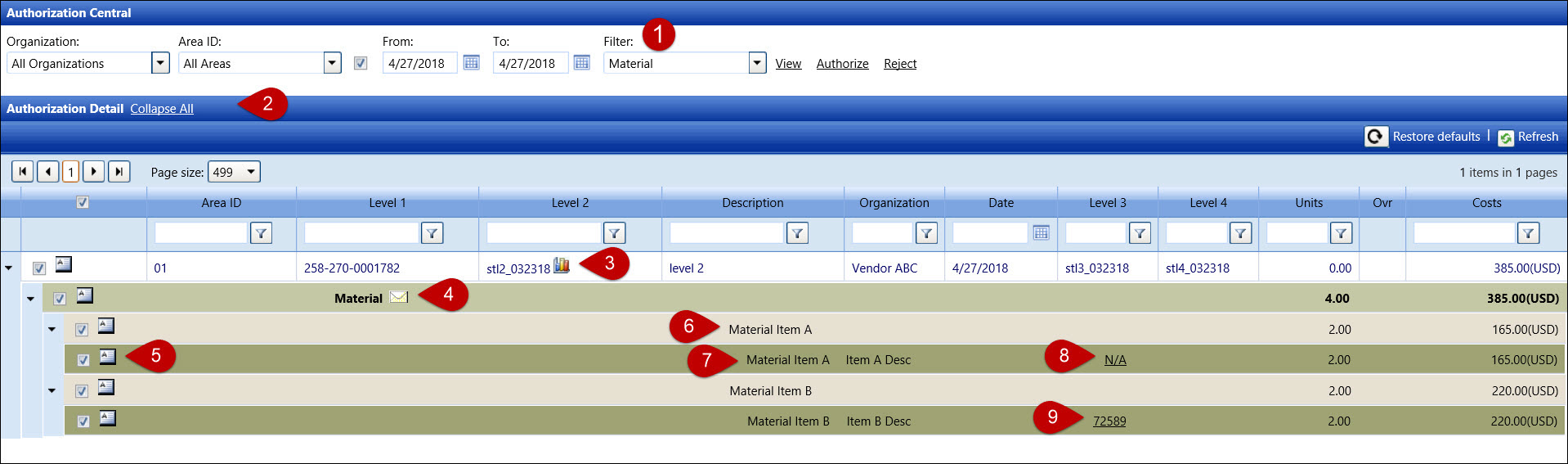Click the Area ID column filter icon
Screen dimensions: 1568x464
(261, 233)
